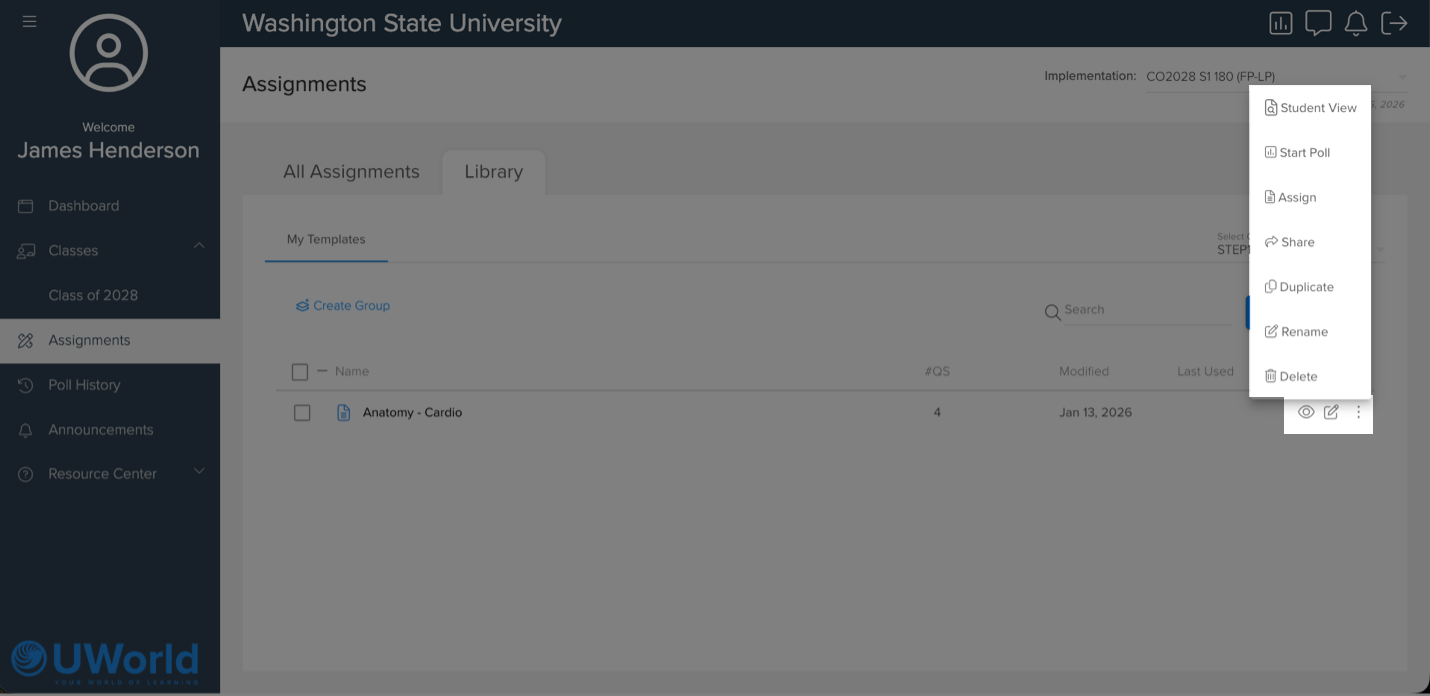1430x696 pixels.
Task: Expand the Resource Center sidebar section
Action: tap(199, 471)
